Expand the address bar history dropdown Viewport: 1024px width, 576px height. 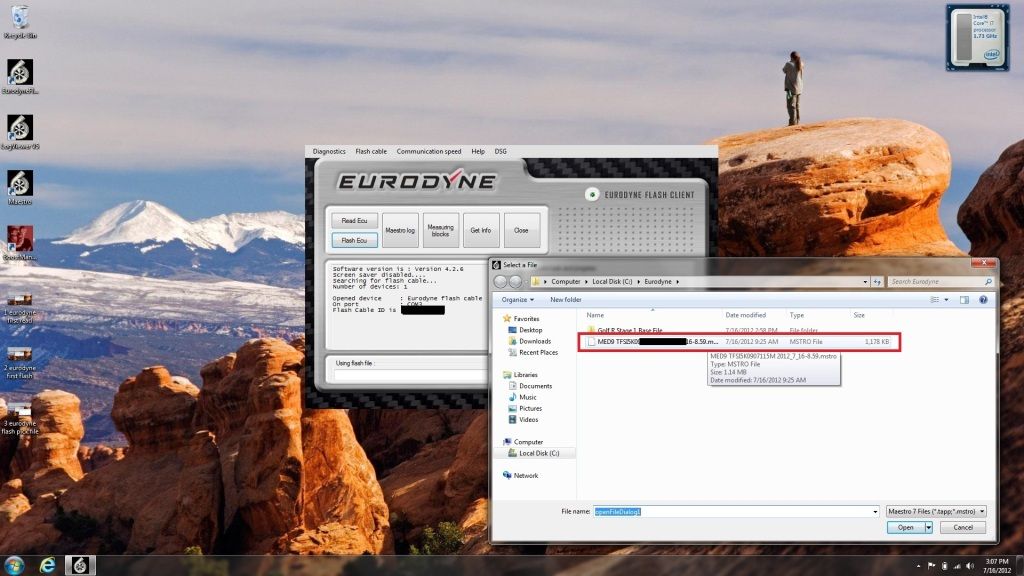pyautogui.click(x=865, y=281)
